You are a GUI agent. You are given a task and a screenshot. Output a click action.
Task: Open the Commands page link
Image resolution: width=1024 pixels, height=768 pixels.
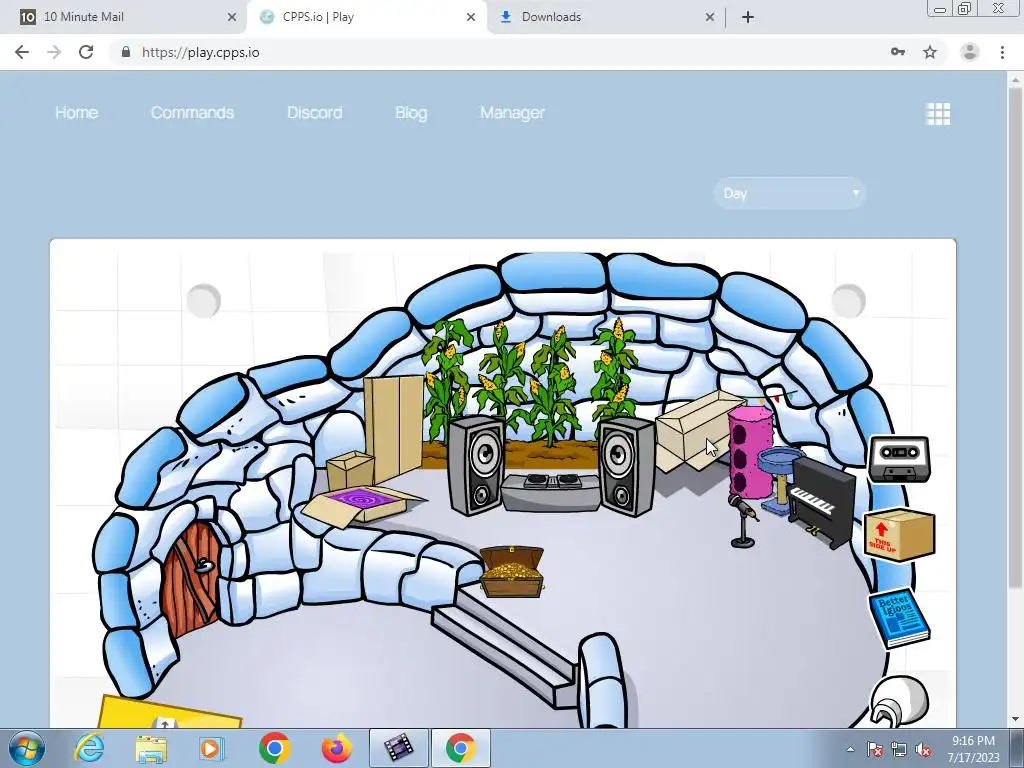click(x=192, y=112)
